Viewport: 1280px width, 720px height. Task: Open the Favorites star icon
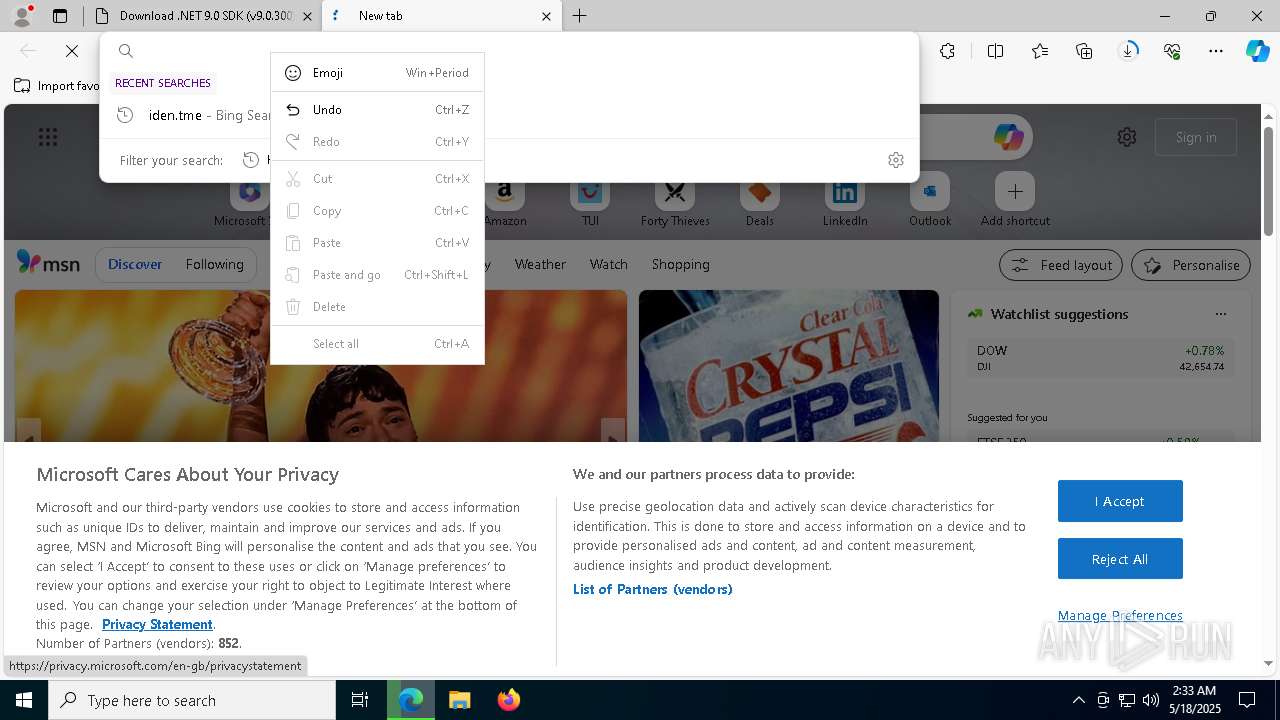tap(1040, 51)
